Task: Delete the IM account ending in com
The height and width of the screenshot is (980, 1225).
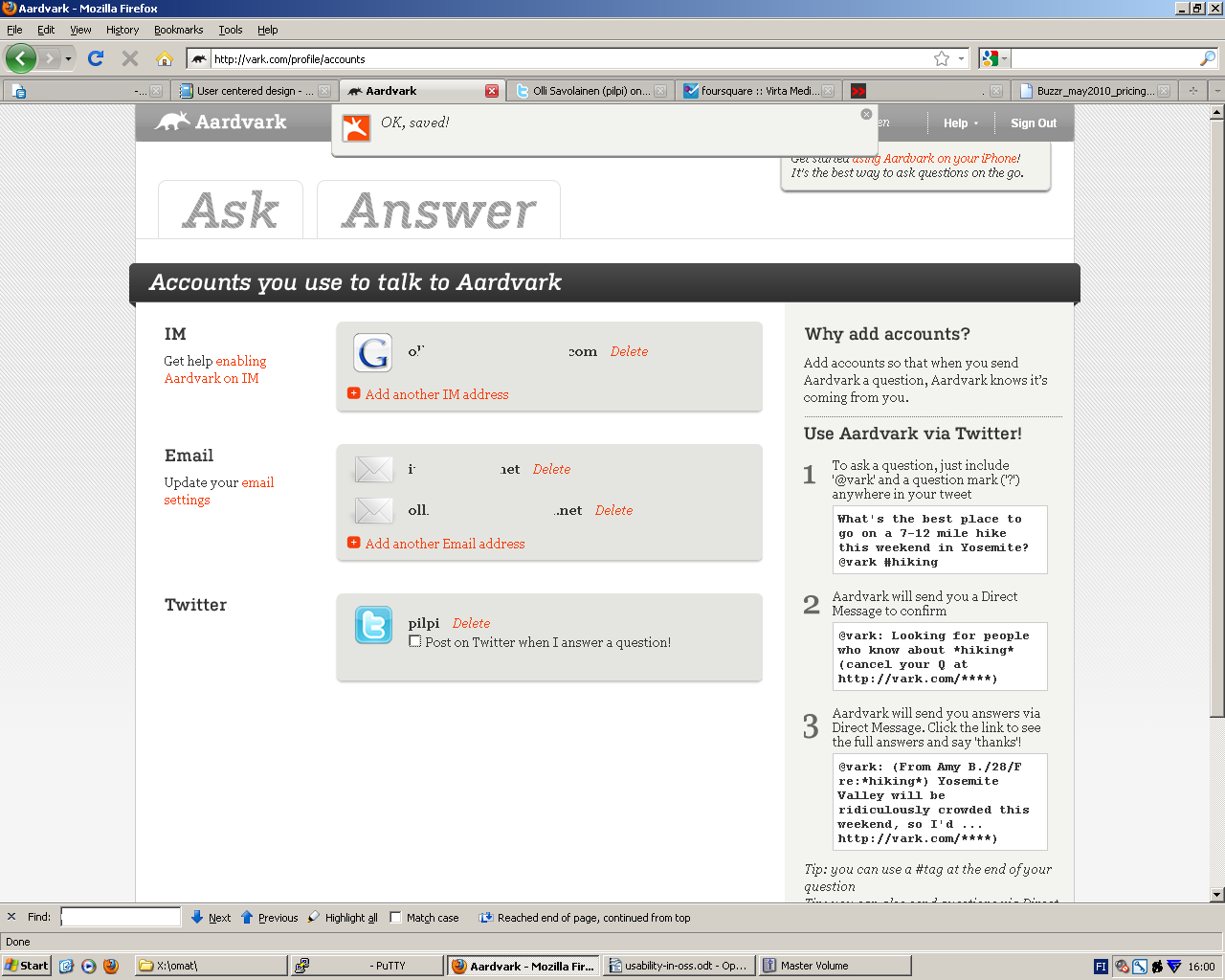Action: coord(629,351)
